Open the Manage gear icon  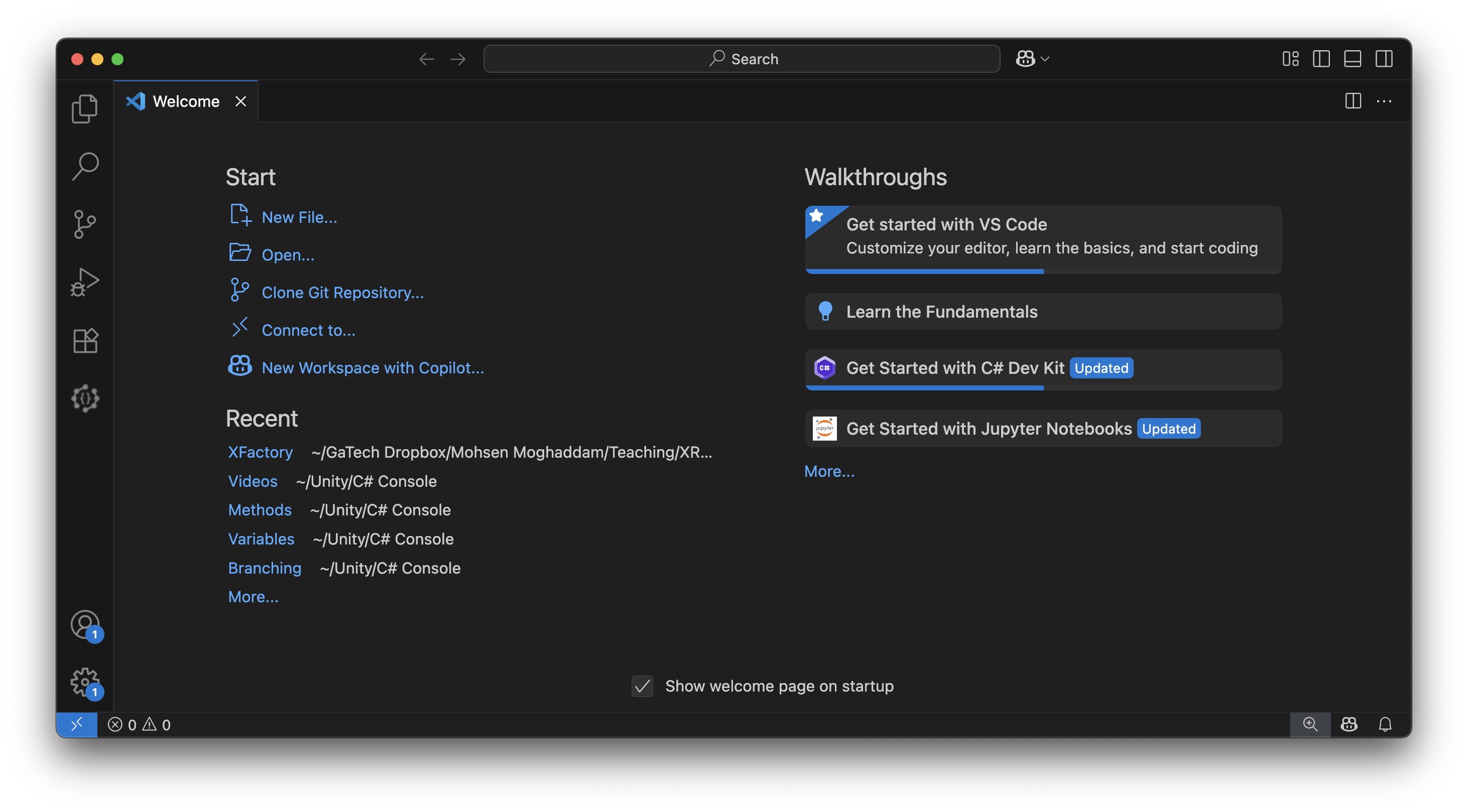(85, 682)
